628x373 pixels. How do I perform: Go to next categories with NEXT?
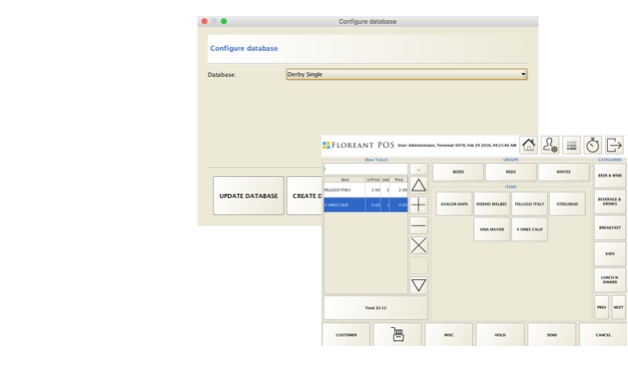(x=618, y=307)
